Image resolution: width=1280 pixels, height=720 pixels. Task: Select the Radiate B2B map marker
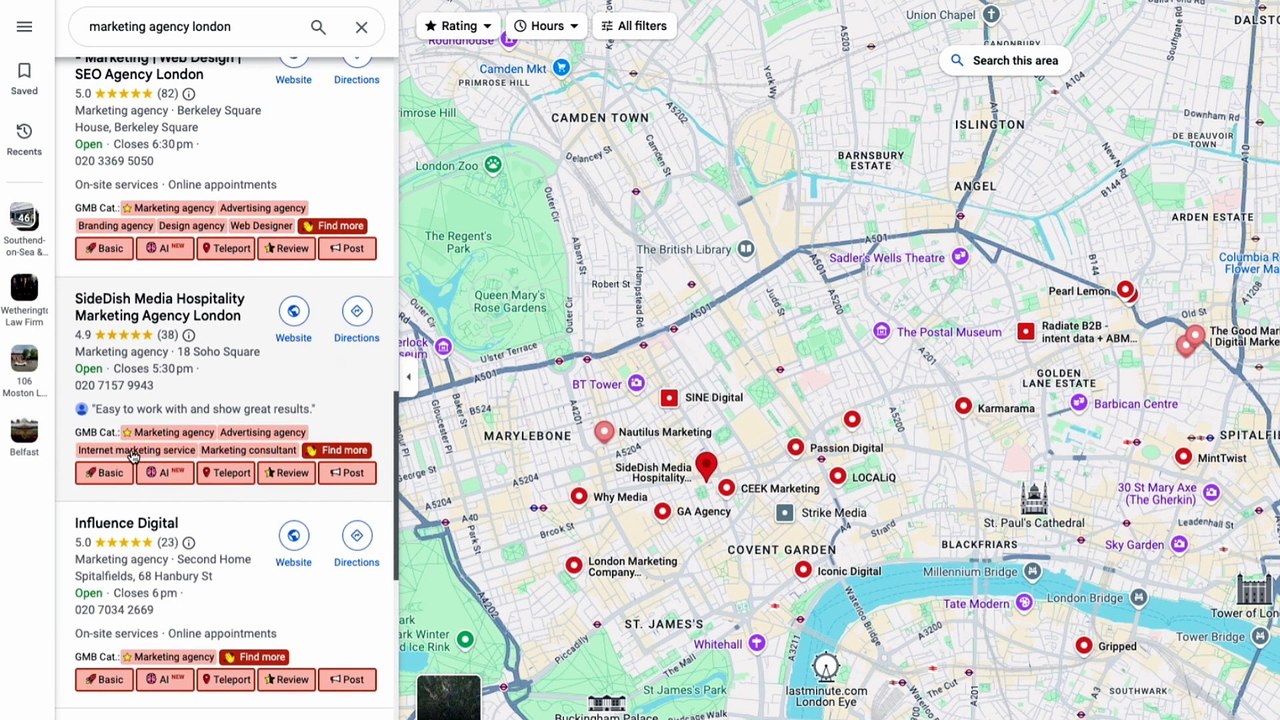[x=1026, y=331]
